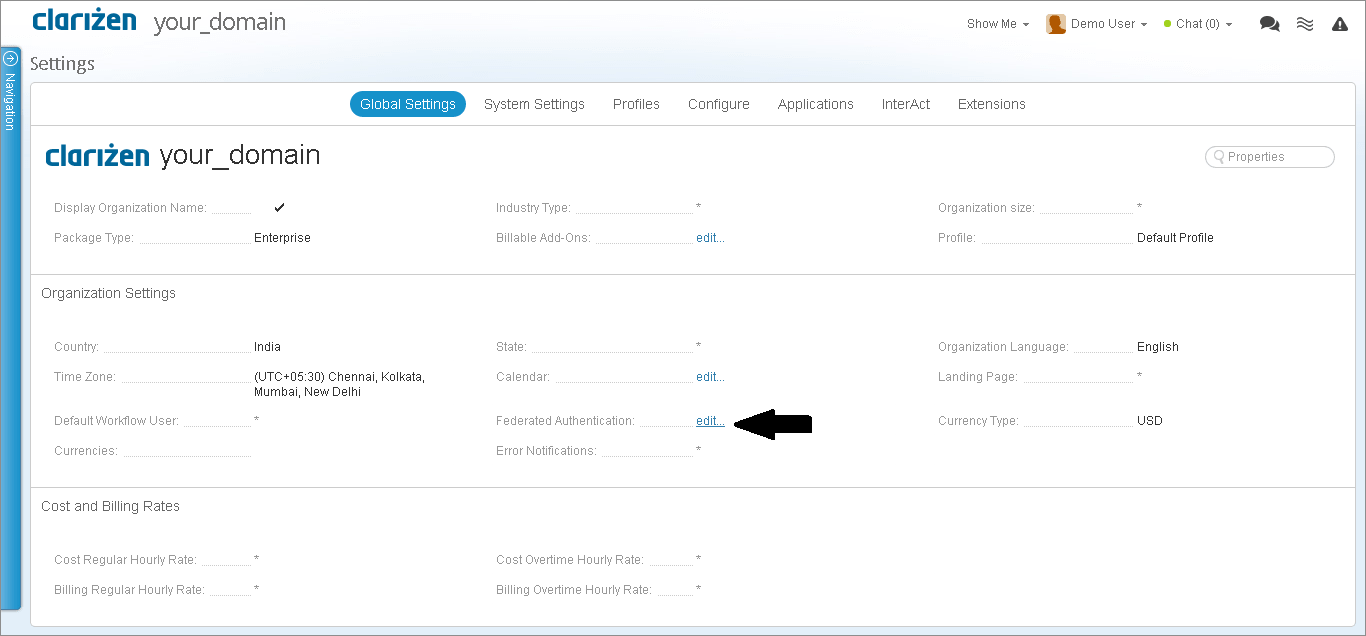This screenshot has width=1366, height=636.
Task: Expand the Navigation side panel arrow
Action: (11, 58)
